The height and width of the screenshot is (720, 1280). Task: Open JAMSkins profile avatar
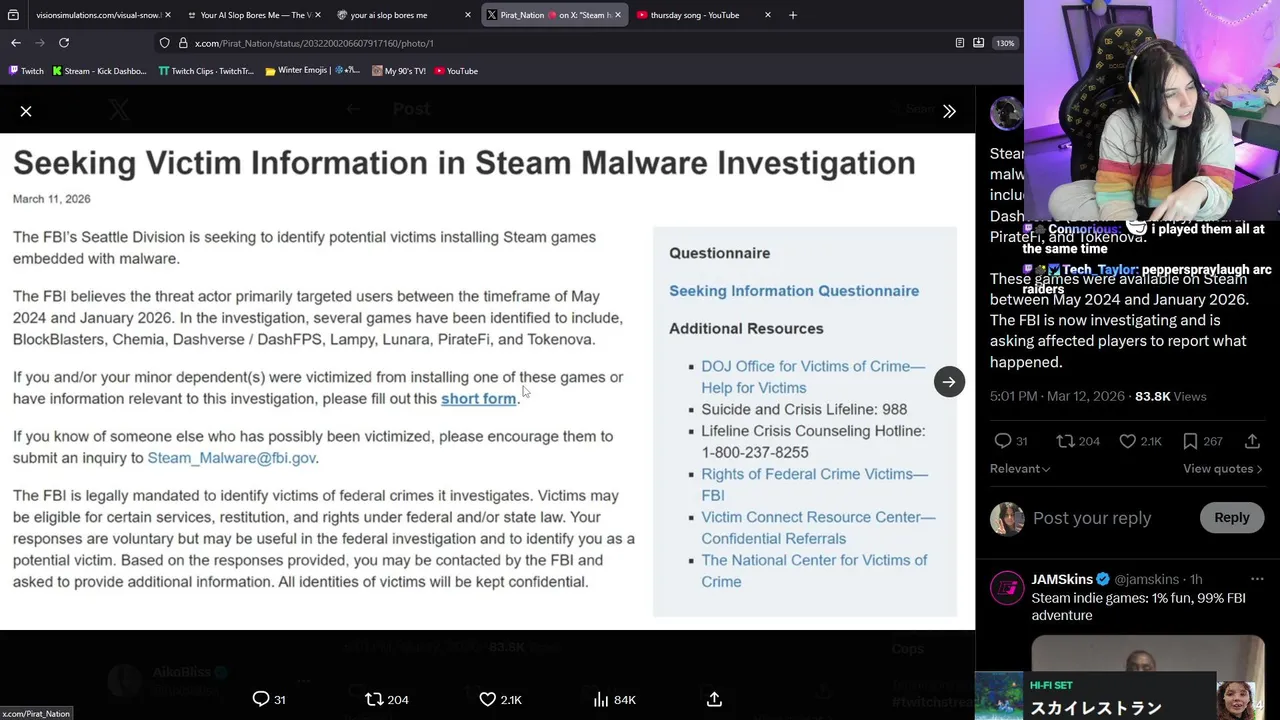[x=1007, y=588]
